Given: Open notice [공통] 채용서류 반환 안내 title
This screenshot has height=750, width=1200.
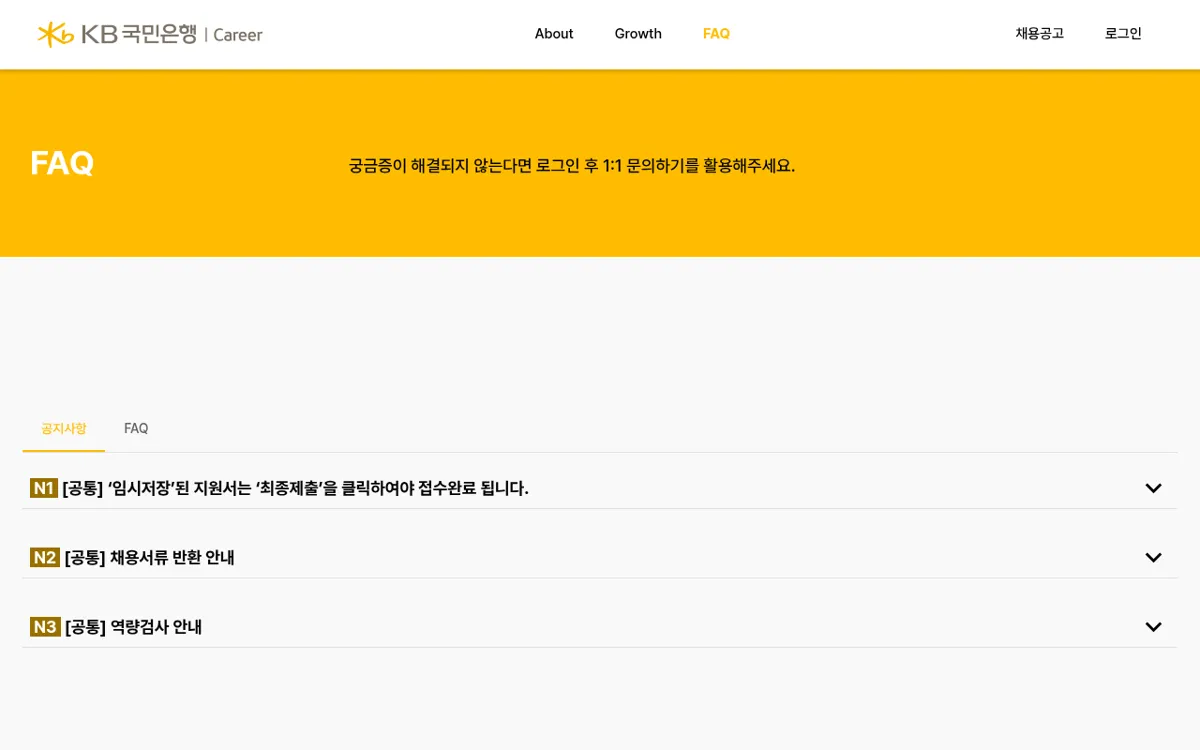Looking at the screenshot, I should 149,557.
